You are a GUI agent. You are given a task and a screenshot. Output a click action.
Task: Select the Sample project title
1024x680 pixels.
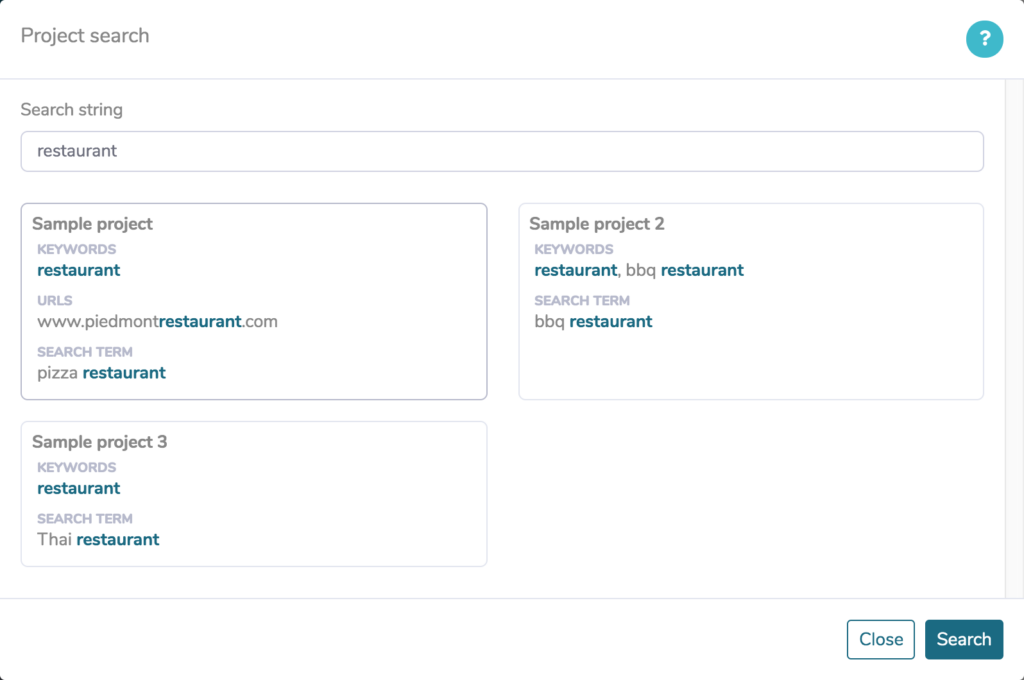point(92,224)
